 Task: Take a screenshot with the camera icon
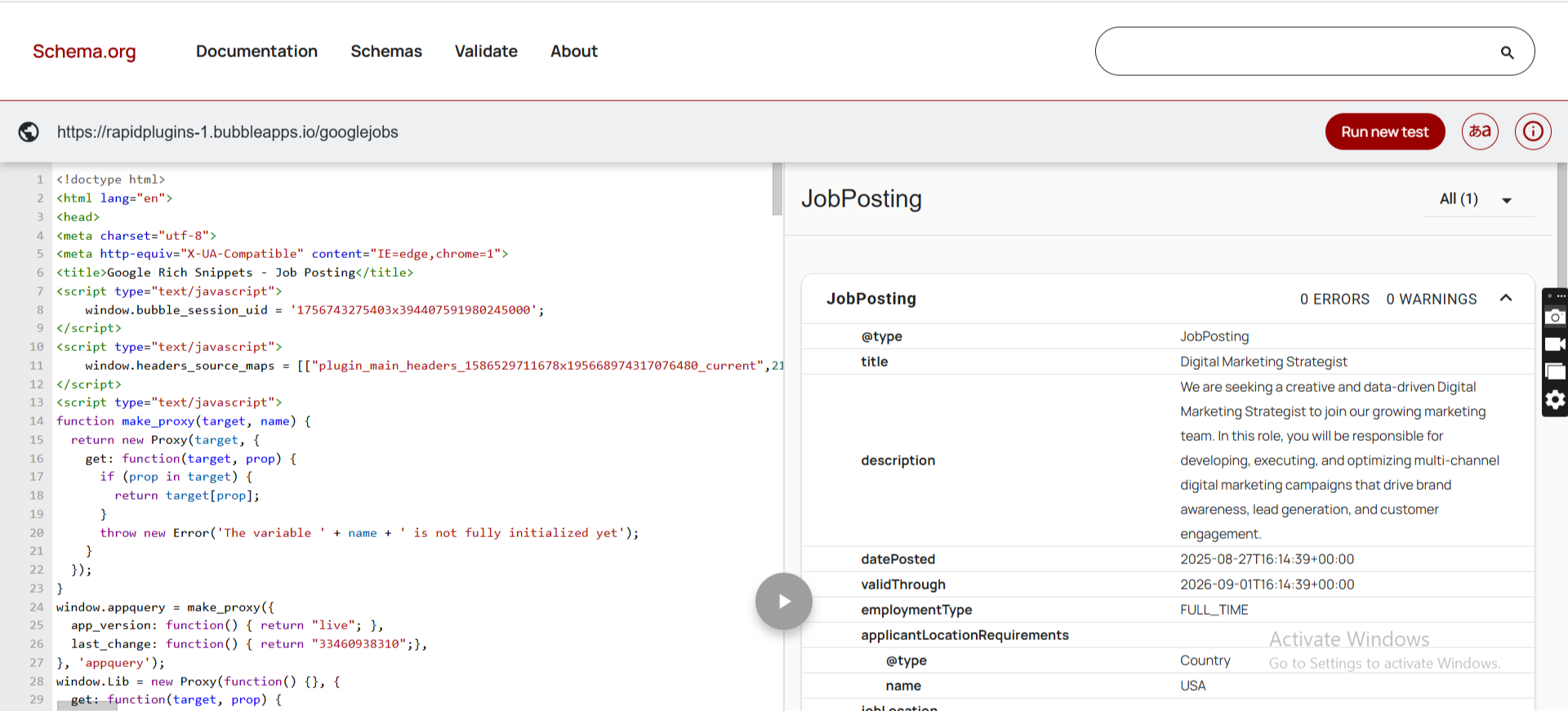[1555, 317]
